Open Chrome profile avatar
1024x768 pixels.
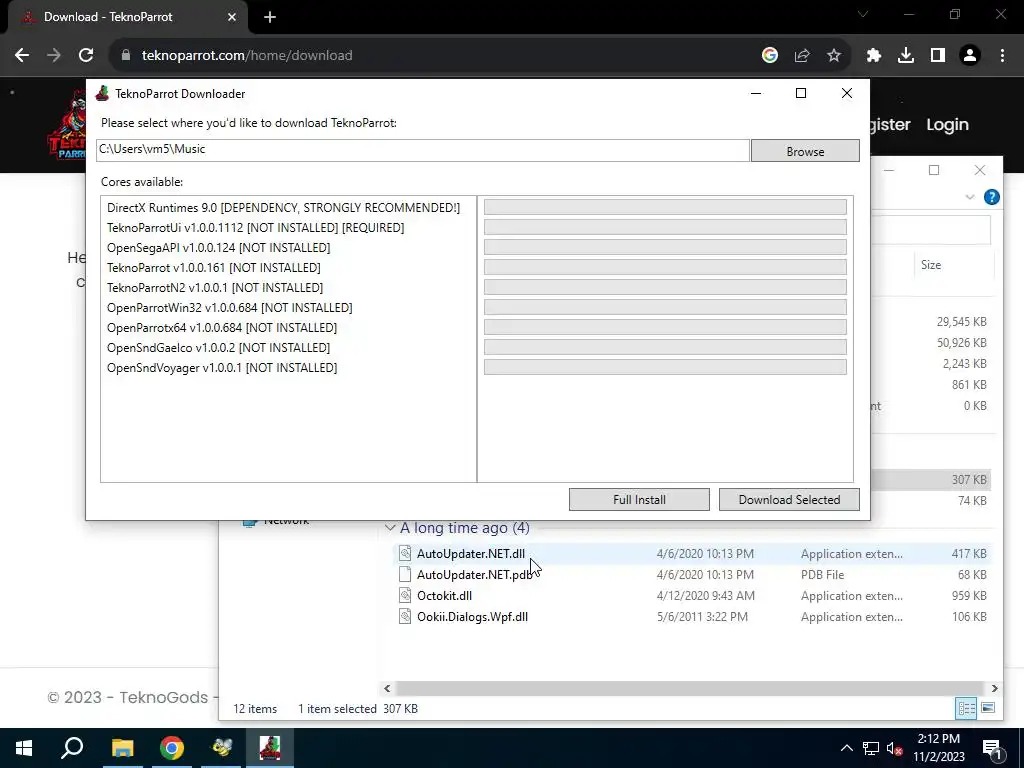(x=970, y=56)
